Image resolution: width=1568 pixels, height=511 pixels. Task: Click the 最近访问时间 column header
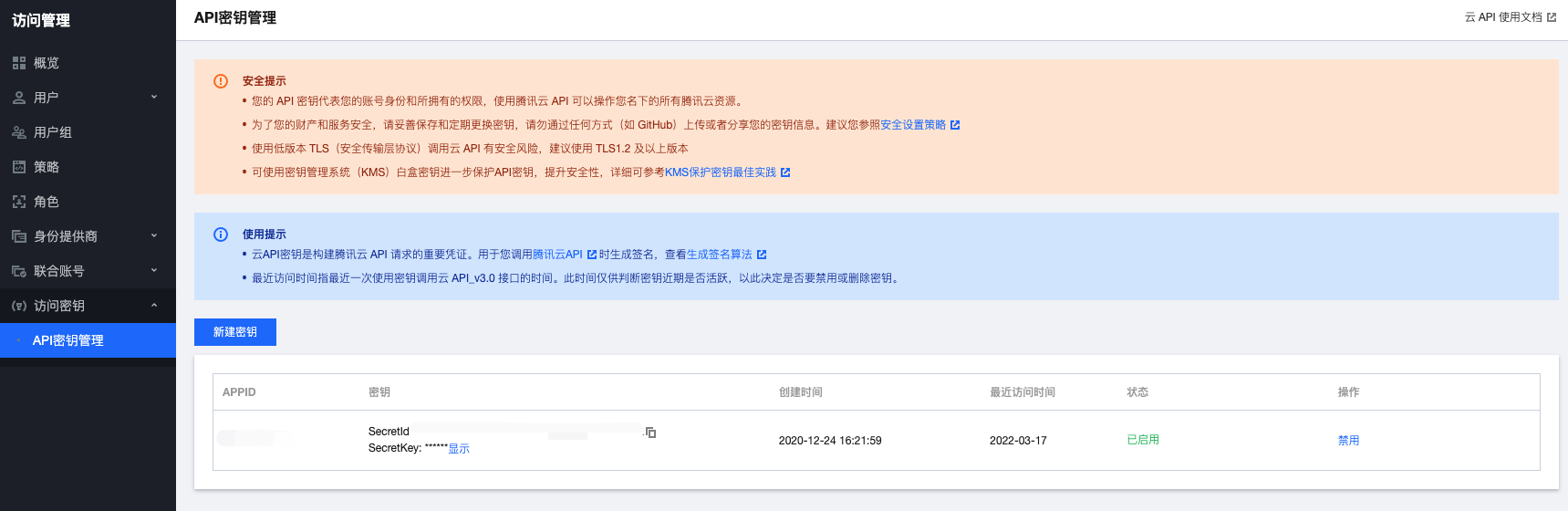(x=1023, y=392)
